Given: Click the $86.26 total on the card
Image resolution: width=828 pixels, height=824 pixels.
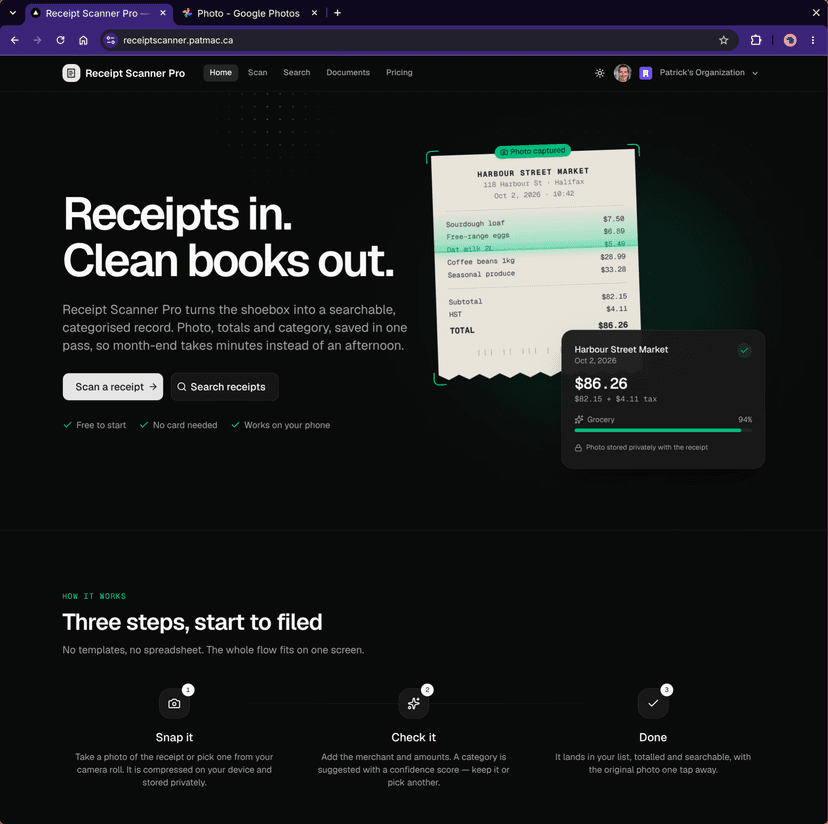Looking at the screenshot, I should point(601,383).
